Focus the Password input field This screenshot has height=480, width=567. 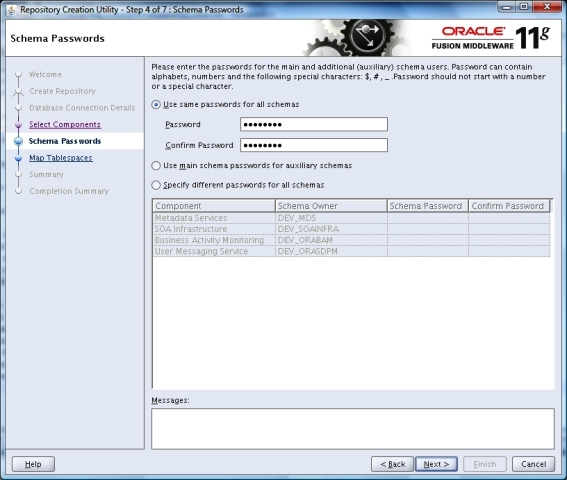click(314, 124)
